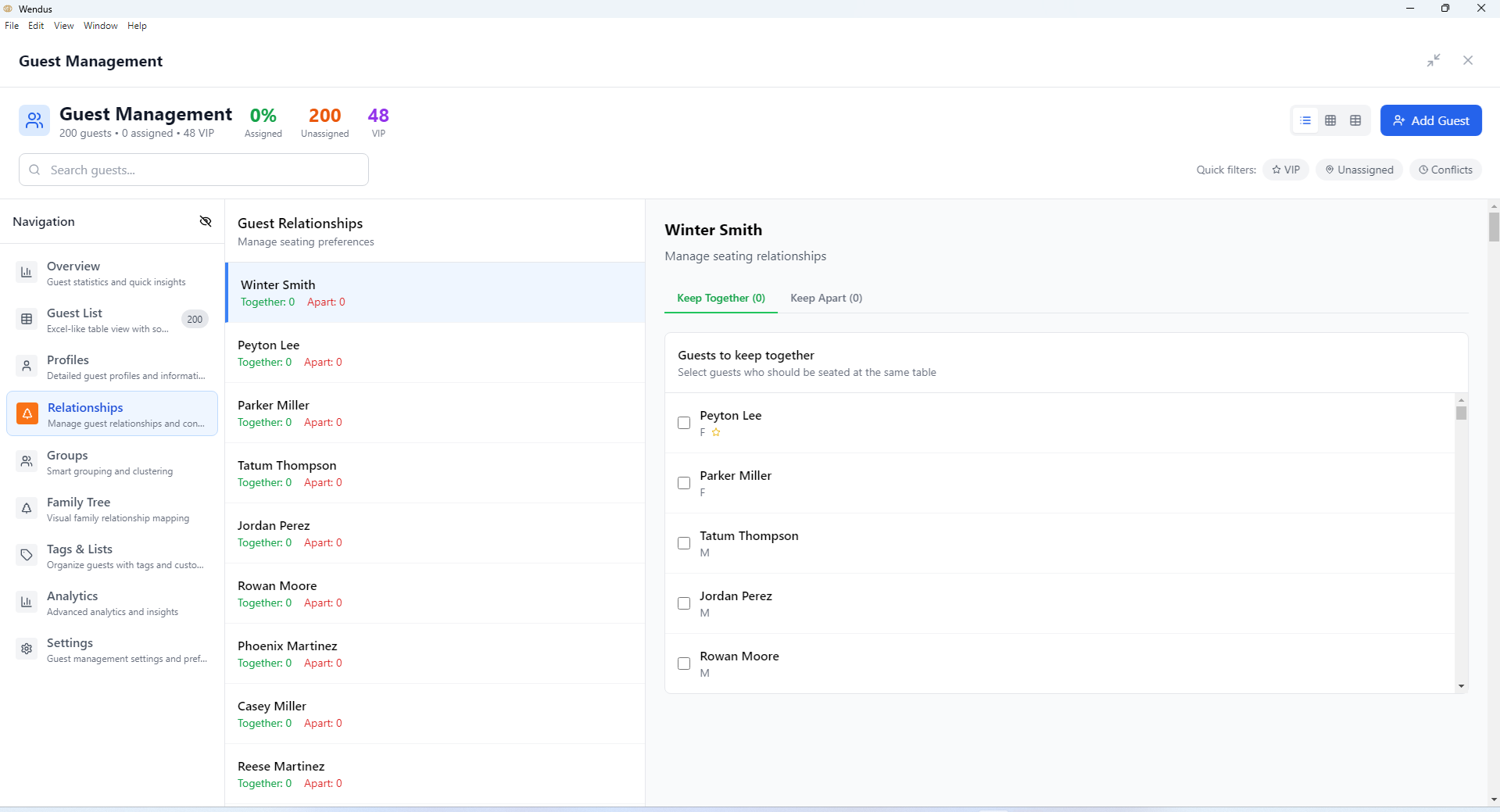Image resolution: width=1500 pixels, height=812 pixels.
Task: Check the checkbox next to Peyton Lee
Action: (x=684, y=423)
